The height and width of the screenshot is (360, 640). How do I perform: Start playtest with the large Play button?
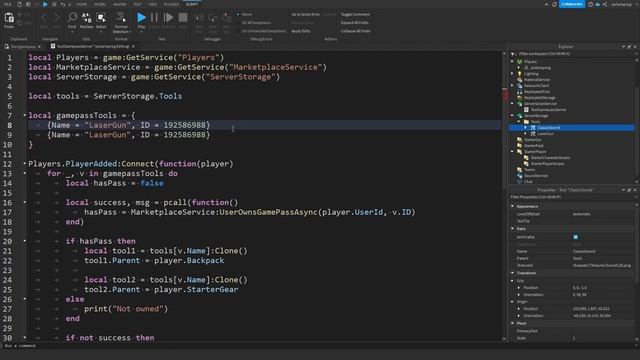[x=141, y=18]
